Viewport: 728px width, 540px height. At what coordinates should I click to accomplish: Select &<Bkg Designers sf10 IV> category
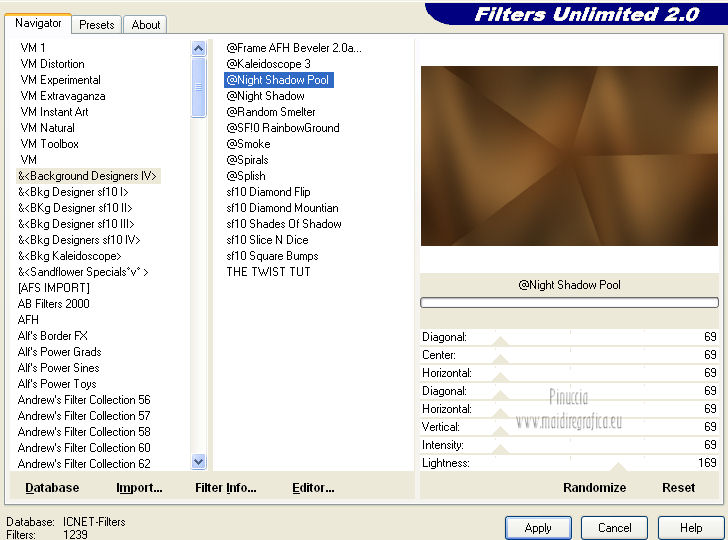click(x=79, y=240)
